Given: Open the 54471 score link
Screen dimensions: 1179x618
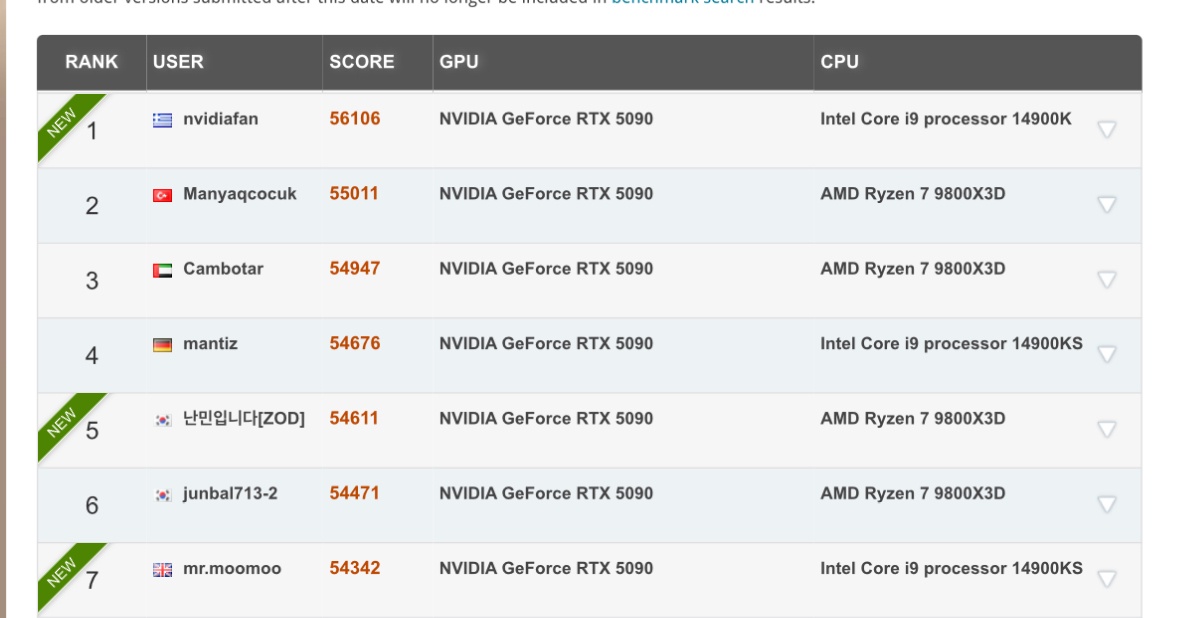Looking at the screenshot, I should [x=354, y=494].
